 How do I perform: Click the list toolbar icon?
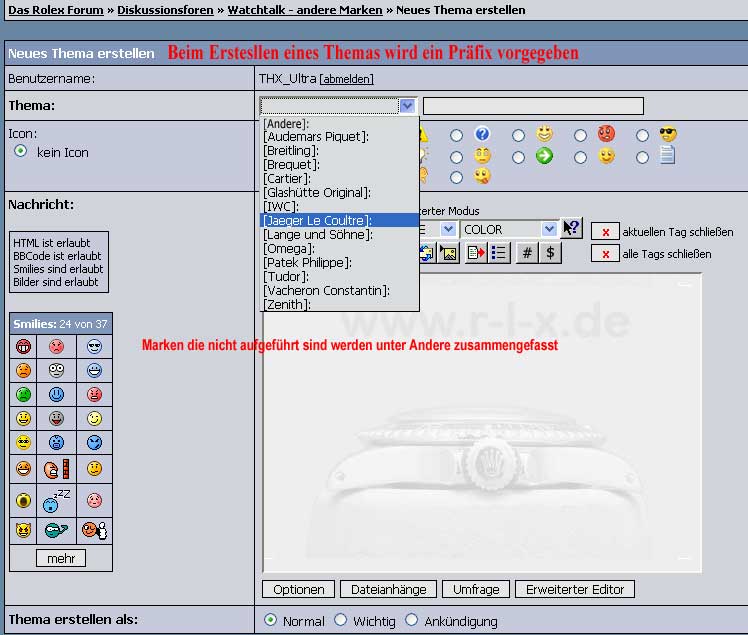[499, 253]
